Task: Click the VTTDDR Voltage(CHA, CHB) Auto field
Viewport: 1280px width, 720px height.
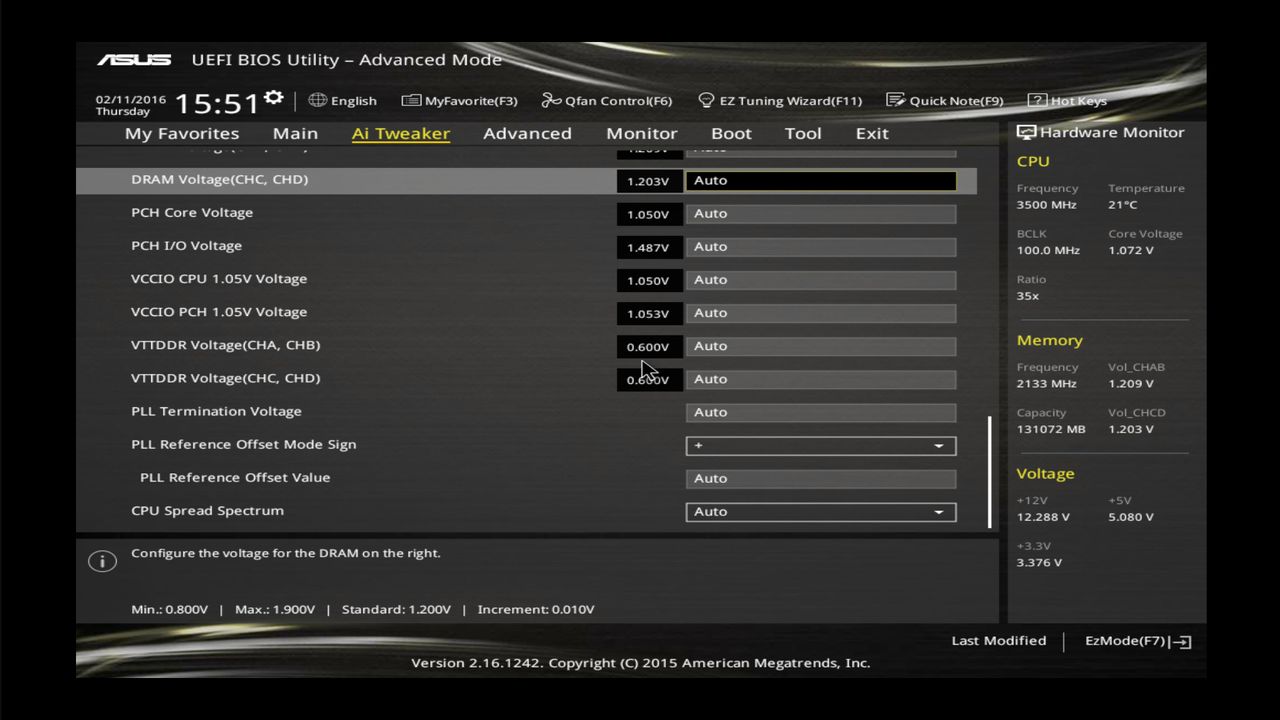Action: pyautogui.click(x=821, y=345)
